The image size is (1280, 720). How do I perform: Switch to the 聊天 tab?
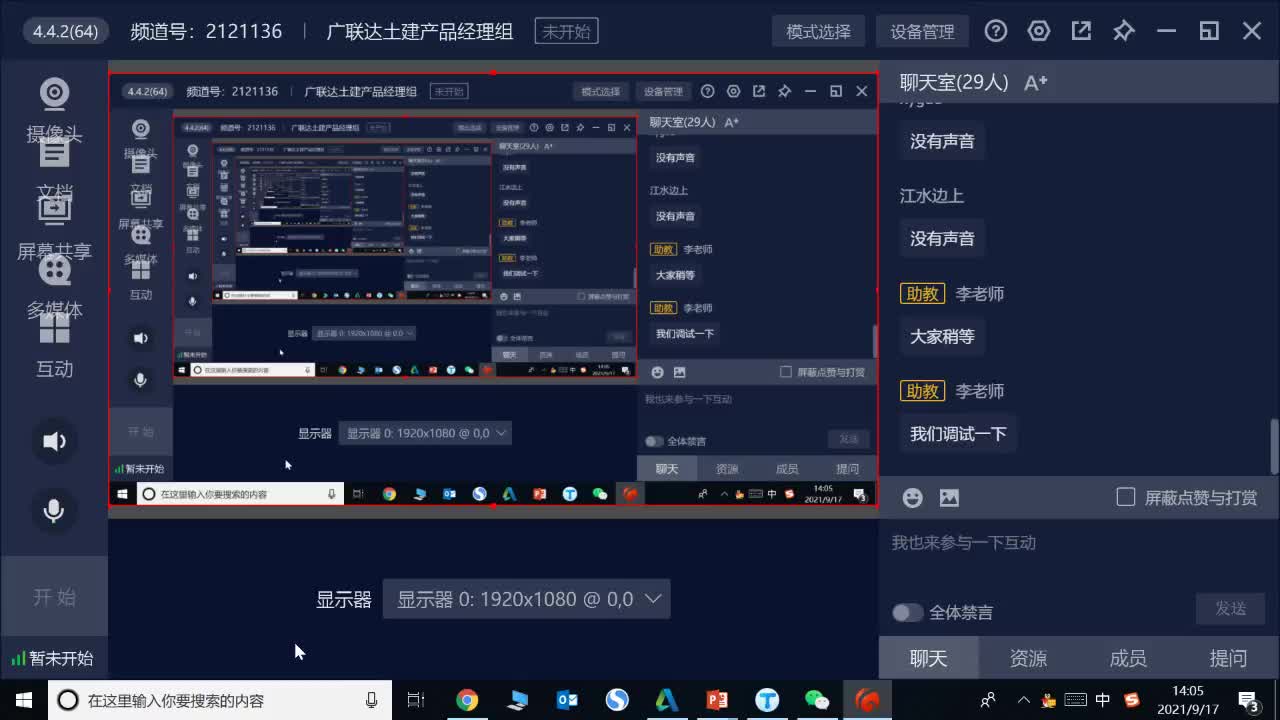pyautogui.click(x=929, y=658)
